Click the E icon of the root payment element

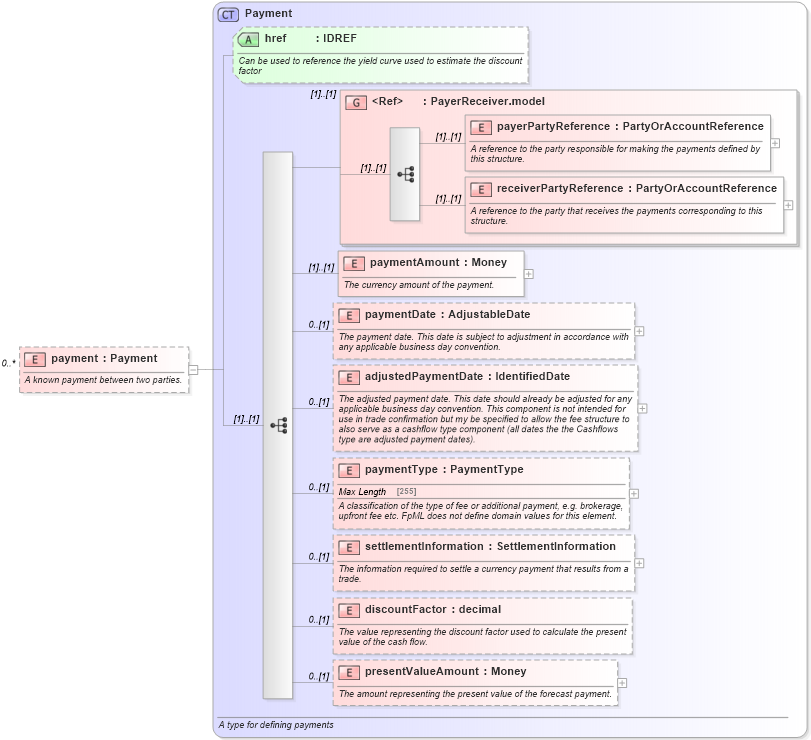coord(35,360)
